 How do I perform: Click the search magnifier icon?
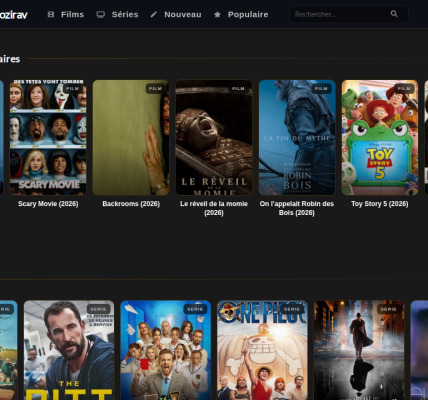click(x=394, y=14)
